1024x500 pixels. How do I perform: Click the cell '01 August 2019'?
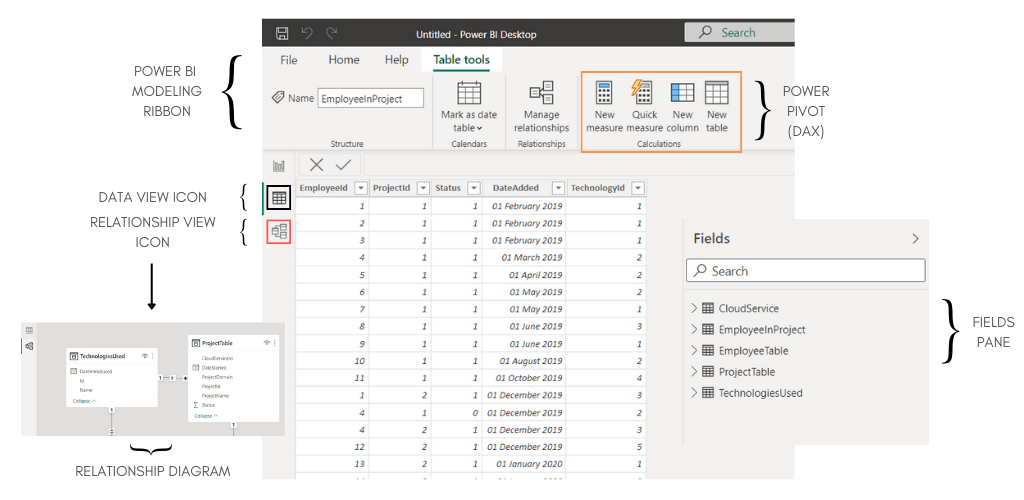click(524, 361)
